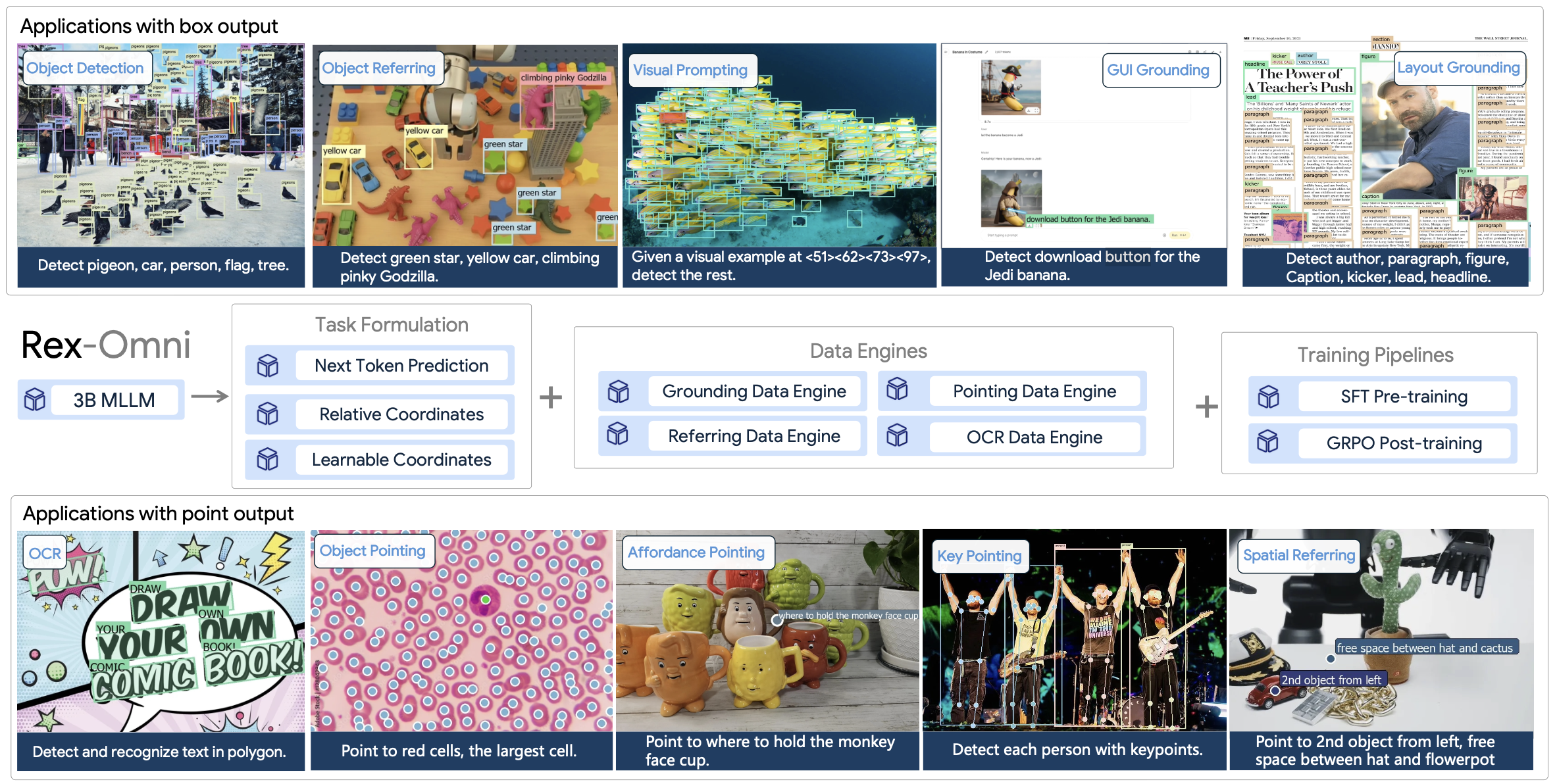Viewport: 1557px width, 784px height.
Task: Click plus sign before Training Pipelines
Action: click(x=1206, y=406)
